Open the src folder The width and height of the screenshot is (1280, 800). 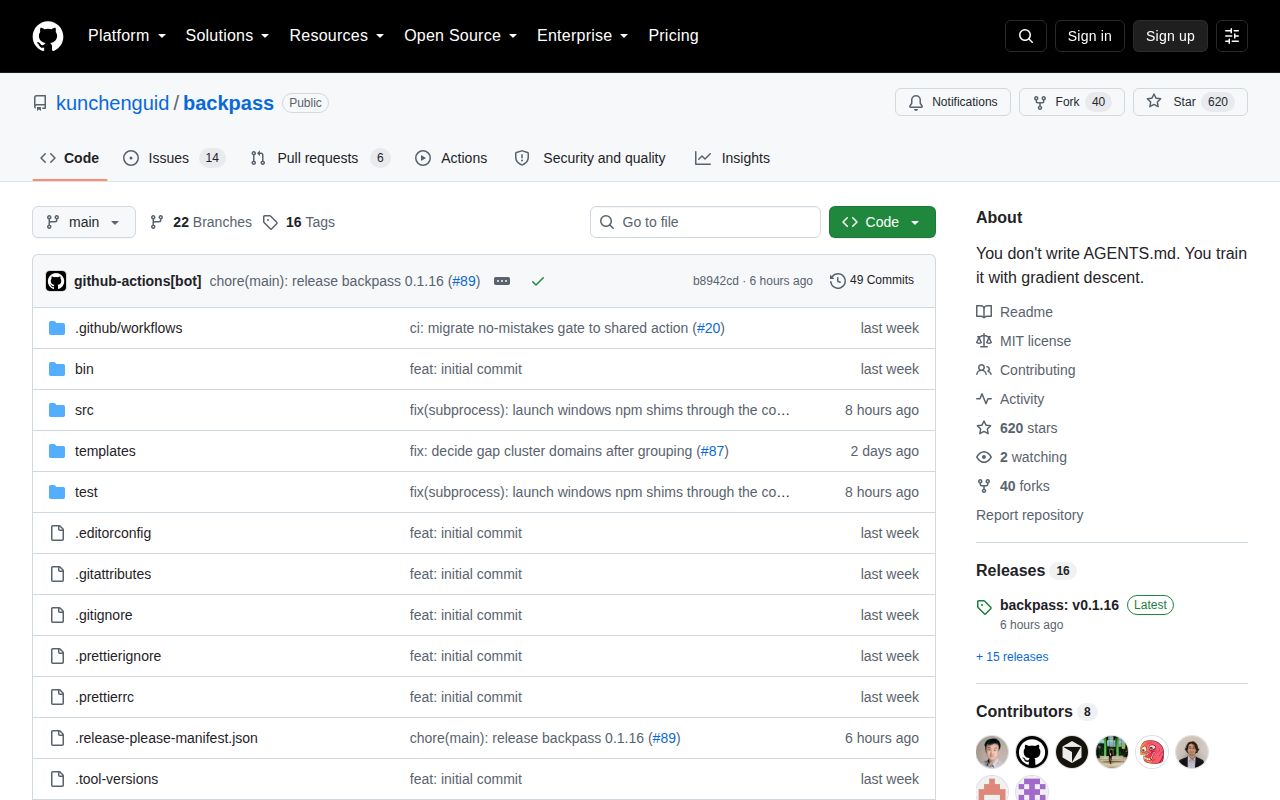tap(84, 410)
